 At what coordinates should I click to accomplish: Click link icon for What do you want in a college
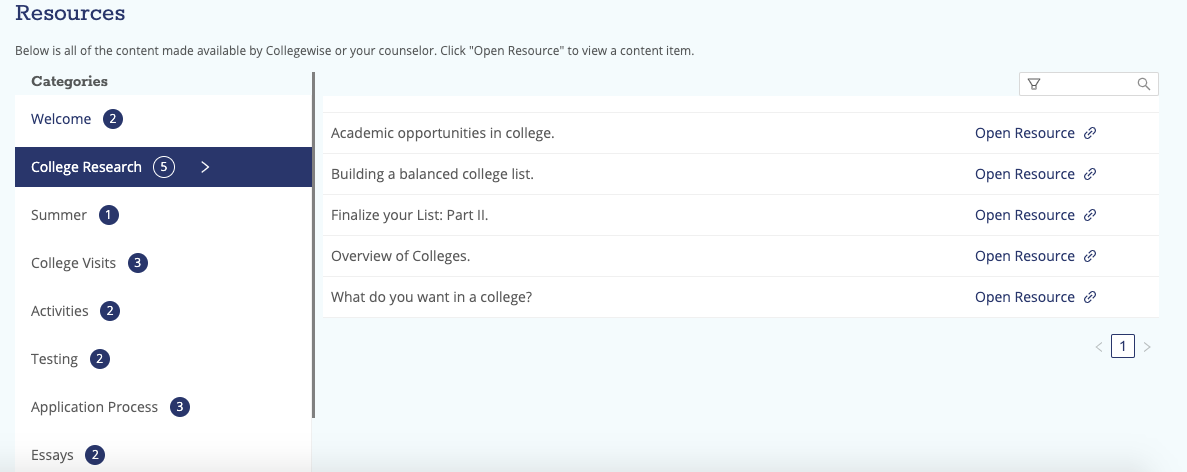click(1090, 297)
